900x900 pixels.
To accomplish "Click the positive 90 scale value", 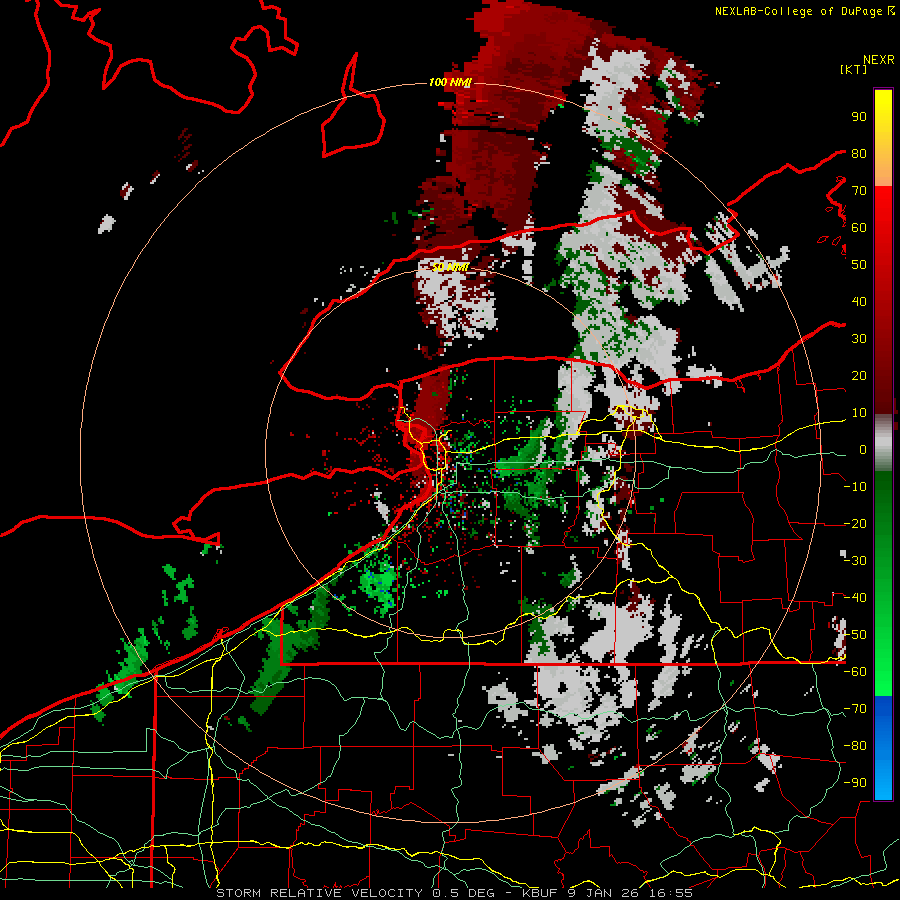I will coord(859,117).
